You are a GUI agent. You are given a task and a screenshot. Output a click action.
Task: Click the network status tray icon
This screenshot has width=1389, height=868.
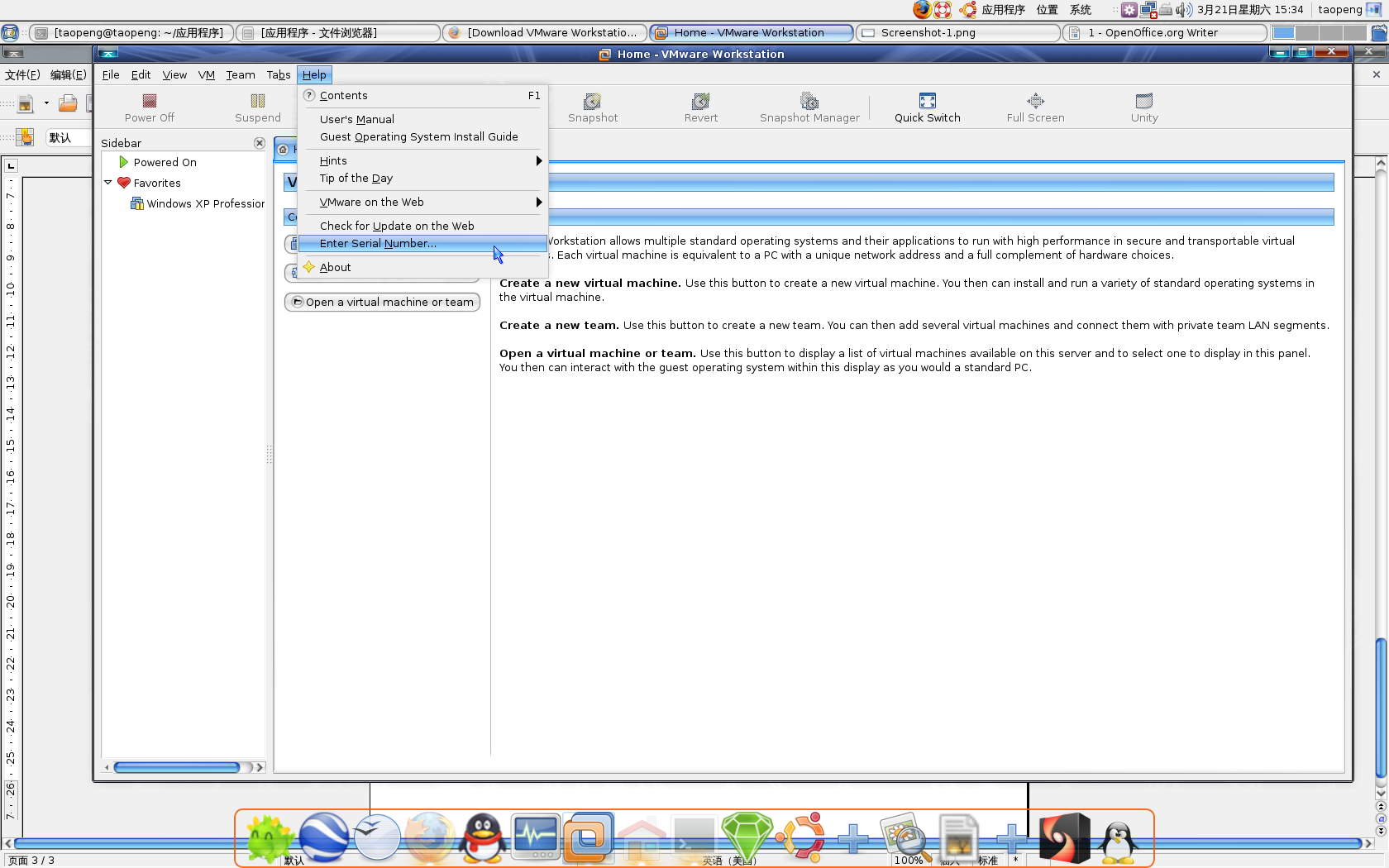tap(1148, 10)
